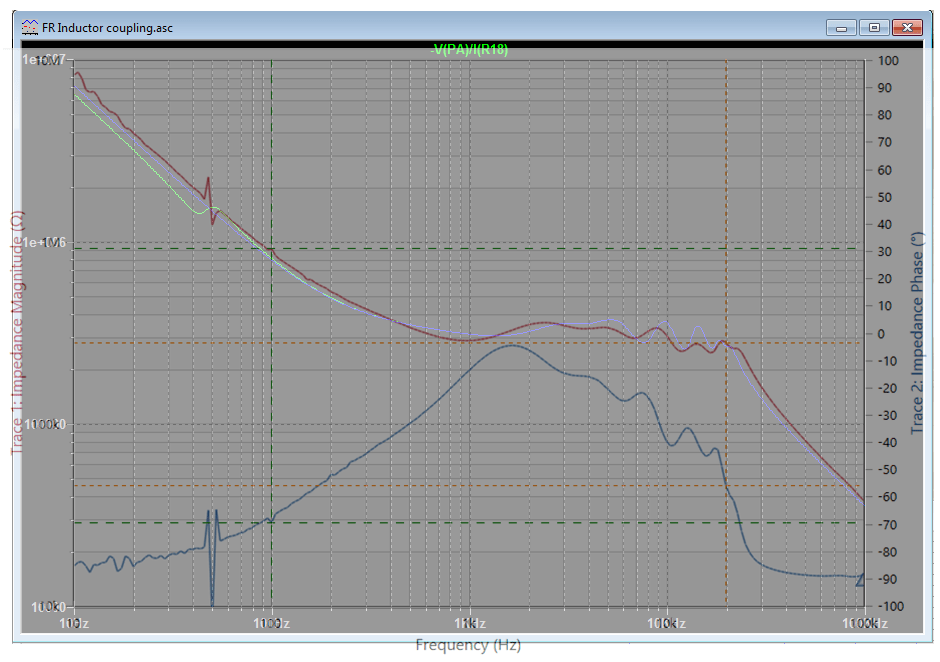
Task: Click the Trace 1 Impedance Magnitude axis label
Action: coord(17,332)
